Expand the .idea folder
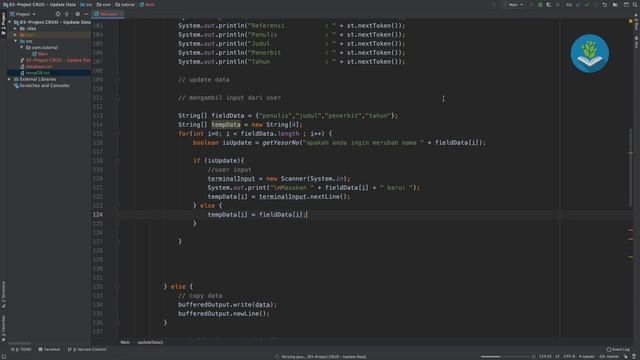 pyautogui.click(x=16, y=29)
